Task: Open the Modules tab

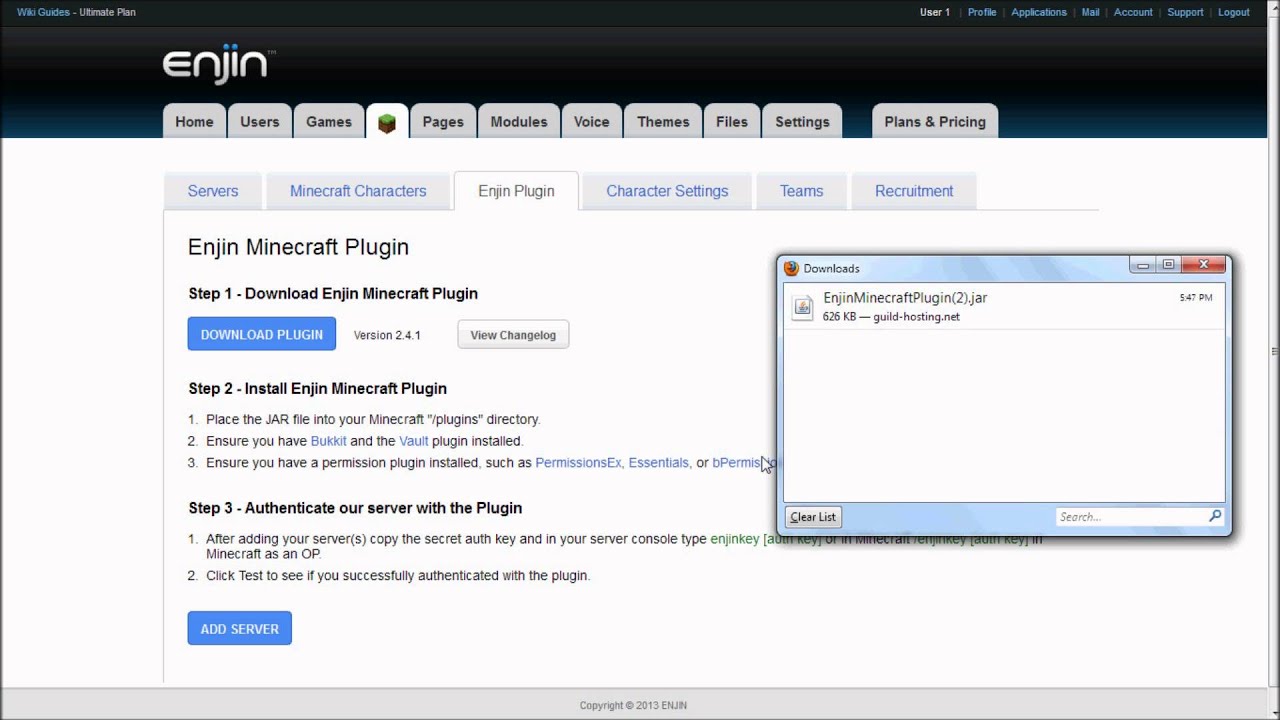Action: 518,122
